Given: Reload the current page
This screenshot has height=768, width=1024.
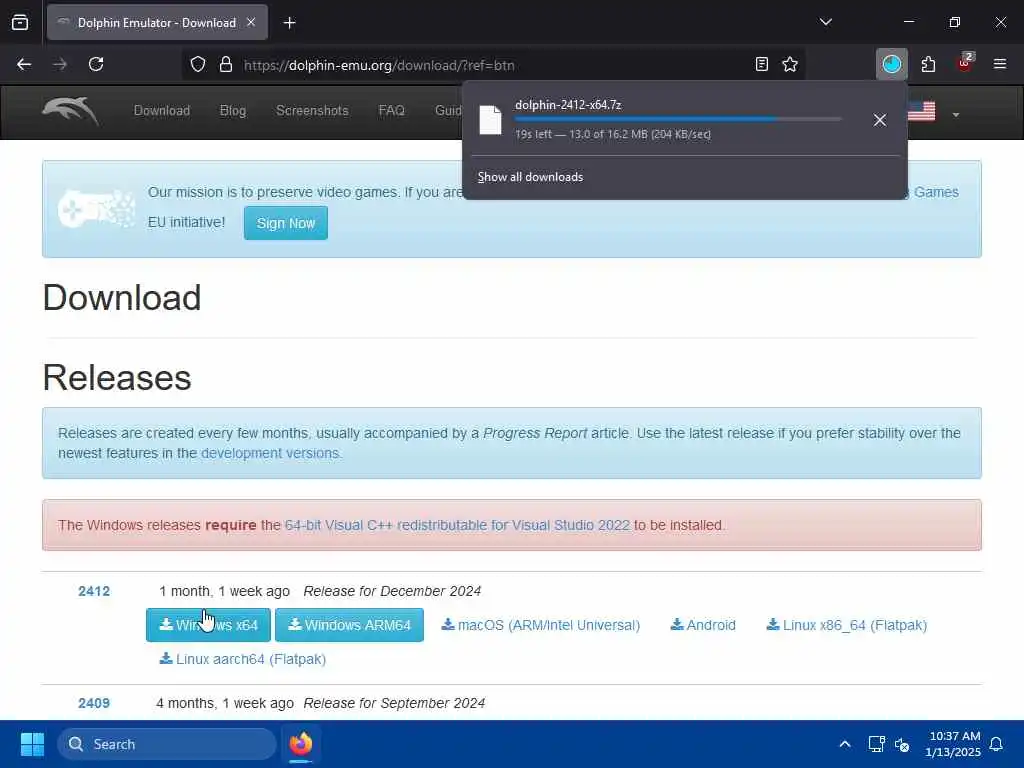Looking at the screenshot, I should [x=96, y=64].
